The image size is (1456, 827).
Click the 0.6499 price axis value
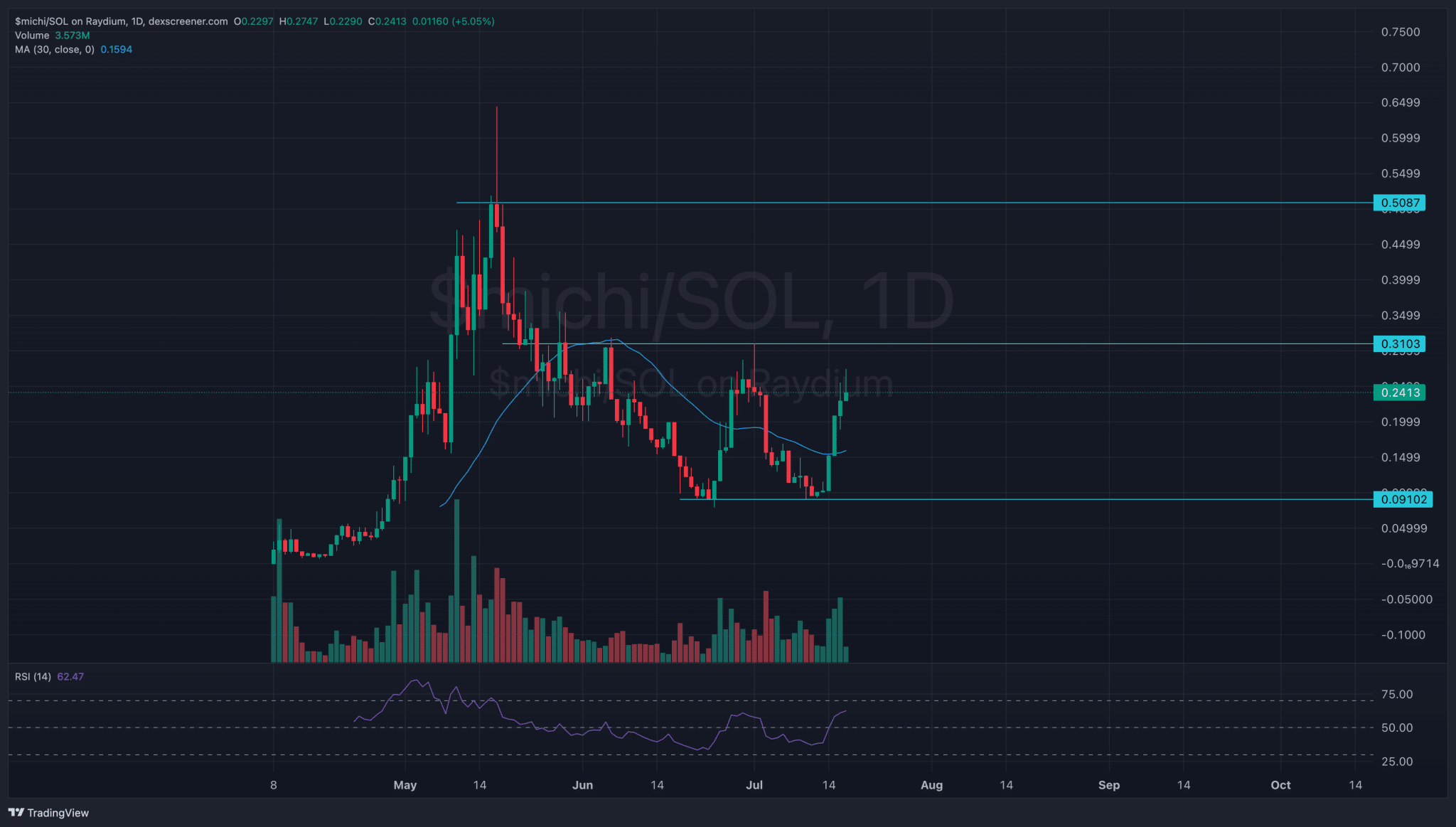point(1401,102)
